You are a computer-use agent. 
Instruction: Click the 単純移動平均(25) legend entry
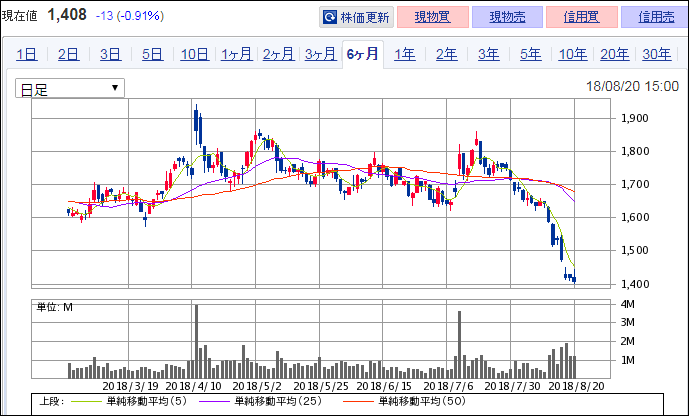pos(261,401)
